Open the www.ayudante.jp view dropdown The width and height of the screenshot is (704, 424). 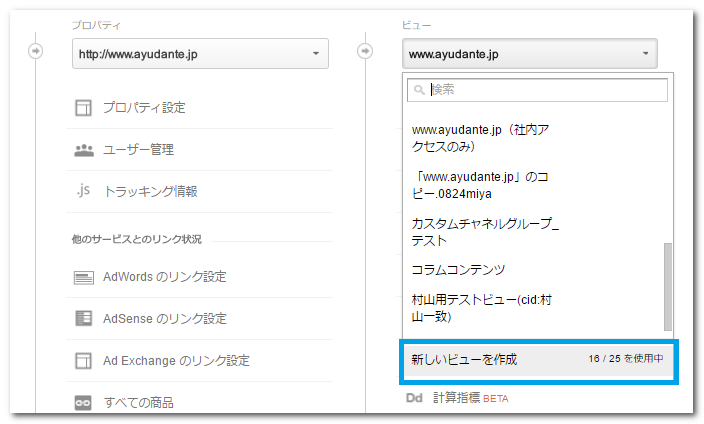(x=530, y=54)
